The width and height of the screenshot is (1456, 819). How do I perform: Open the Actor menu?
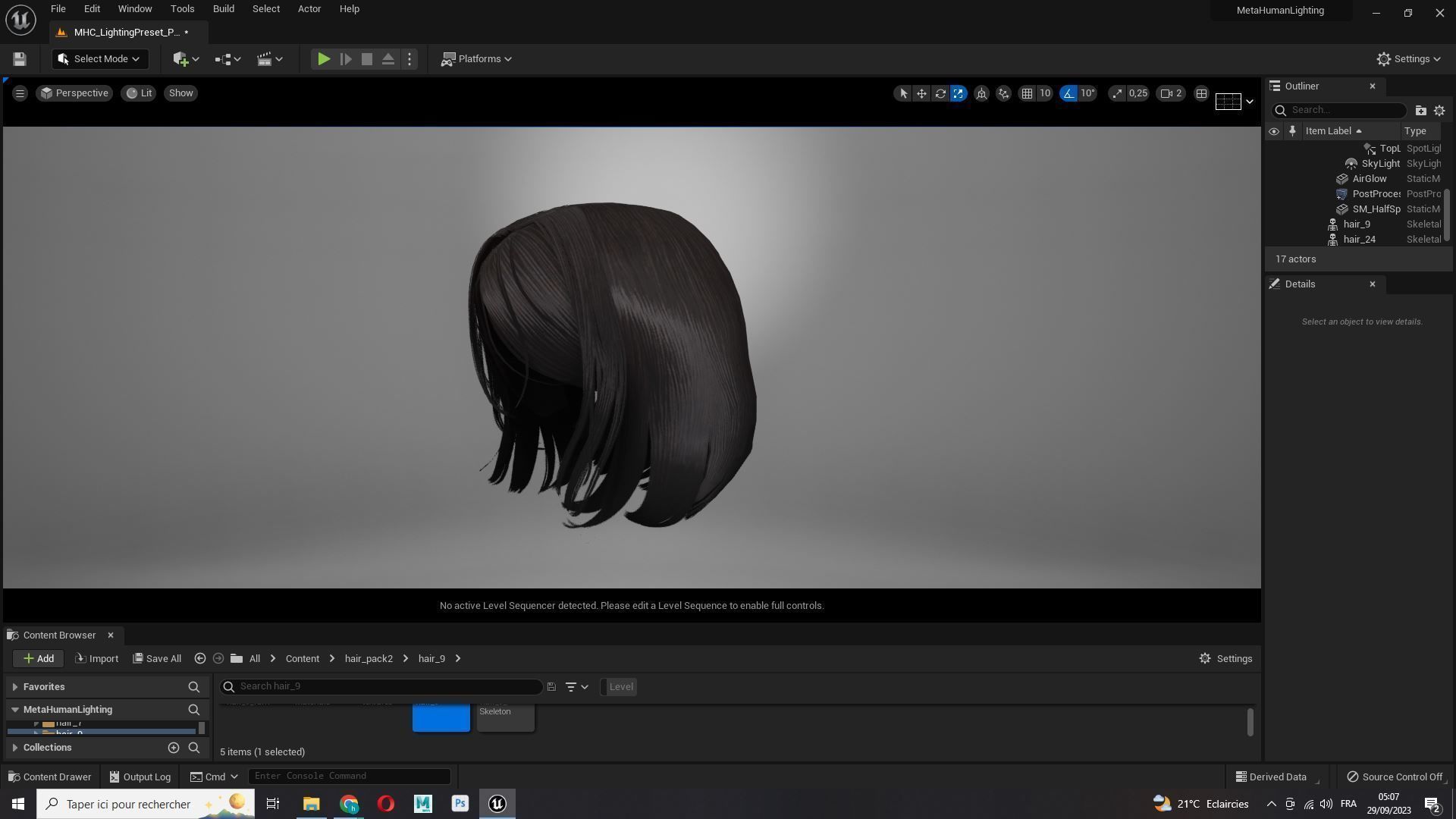(309, 9)
